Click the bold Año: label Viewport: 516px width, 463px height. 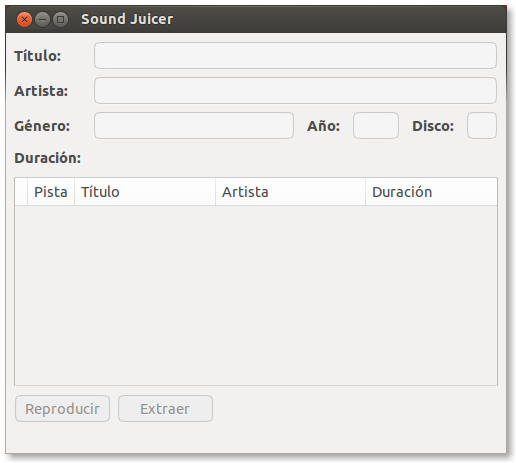point(323,126)
